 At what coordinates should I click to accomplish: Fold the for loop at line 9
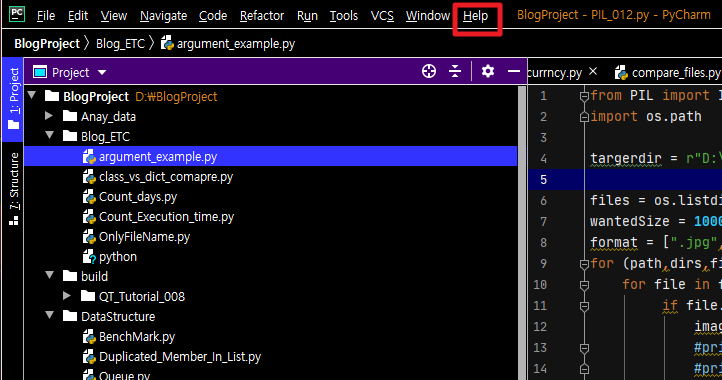coord(584,264)
